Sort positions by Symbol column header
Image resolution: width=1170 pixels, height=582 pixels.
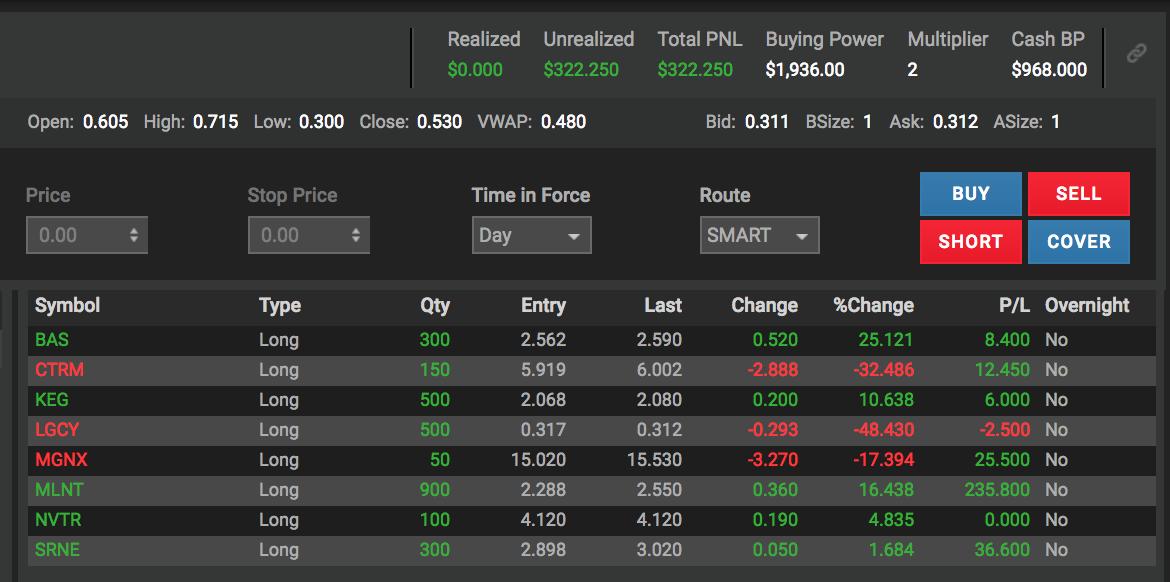(x=67, y=305)
